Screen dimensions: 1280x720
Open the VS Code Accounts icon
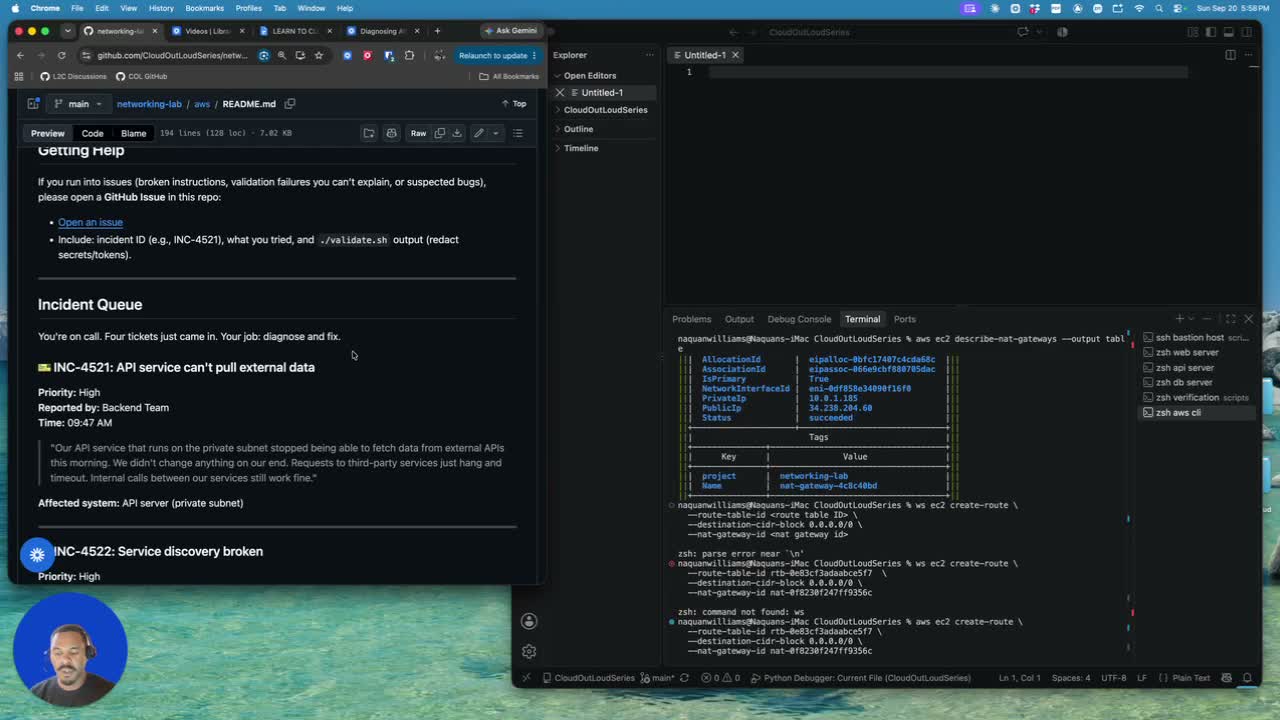point(529,621)
